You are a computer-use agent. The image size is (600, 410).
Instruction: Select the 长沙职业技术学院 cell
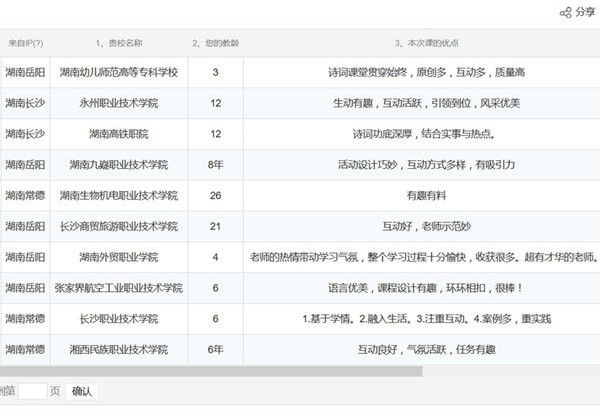[x=118, y=318]
